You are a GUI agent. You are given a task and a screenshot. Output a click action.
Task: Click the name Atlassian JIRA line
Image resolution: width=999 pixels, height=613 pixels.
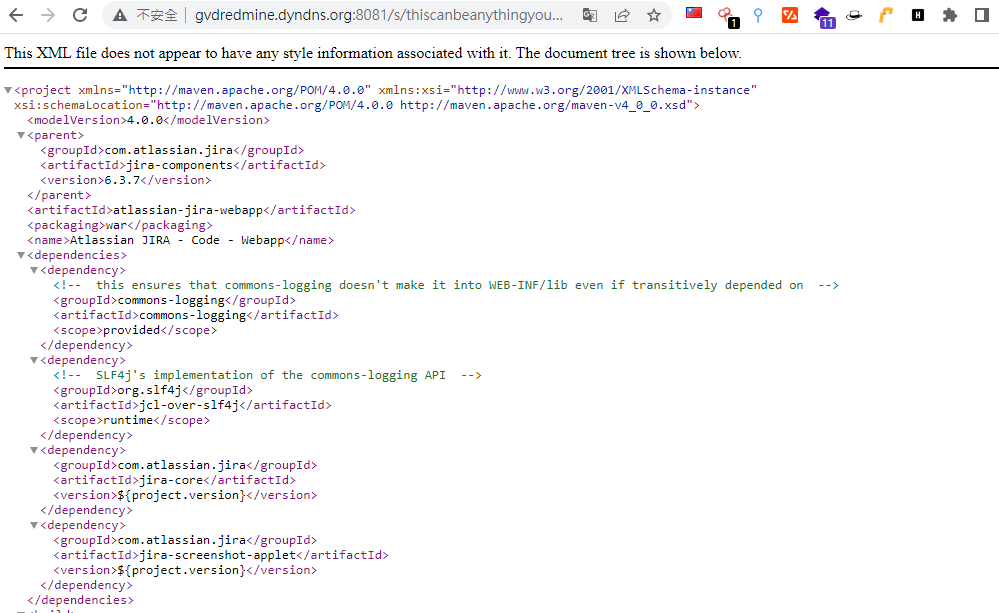[180, 240]
